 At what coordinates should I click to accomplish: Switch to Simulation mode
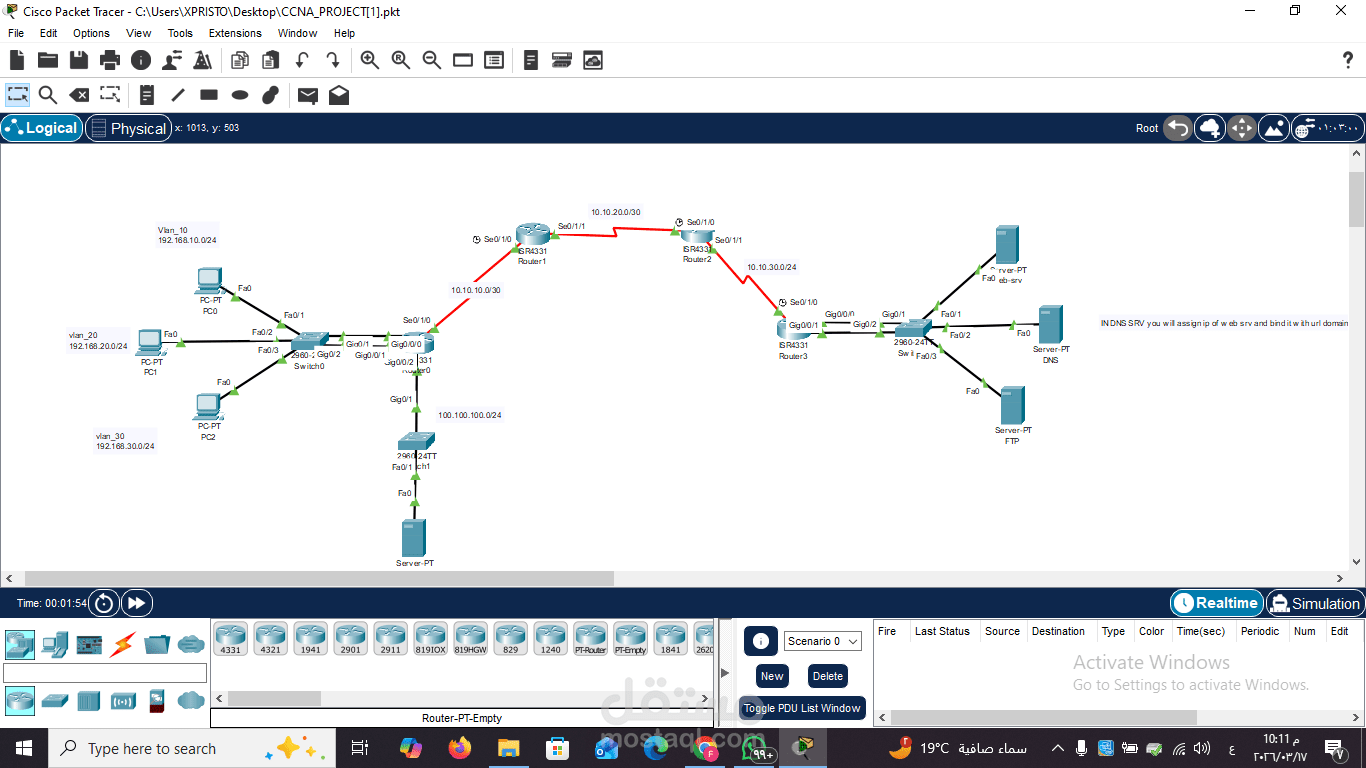1314,602
